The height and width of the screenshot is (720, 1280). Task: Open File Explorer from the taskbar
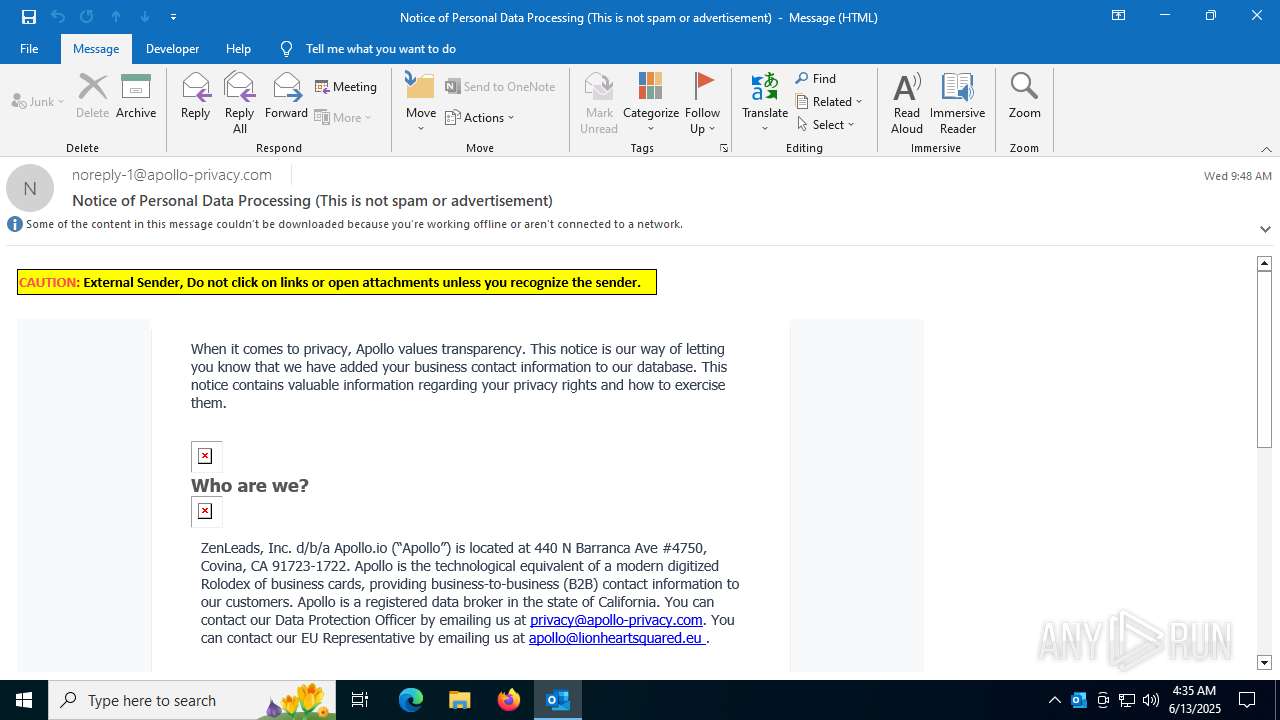click(460, 700)
